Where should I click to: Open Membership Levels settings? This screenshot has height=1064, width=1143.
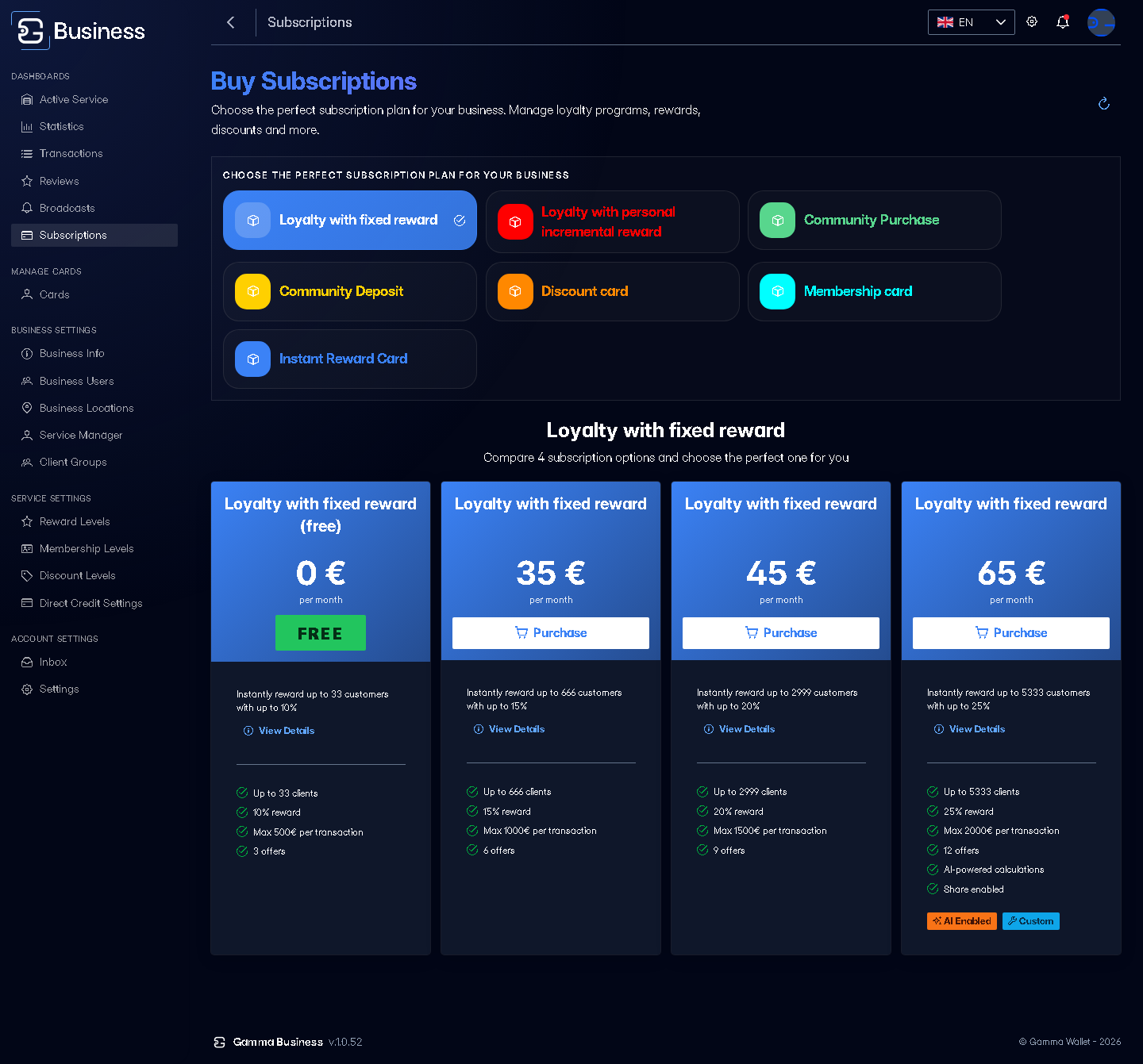click(94, 548)
